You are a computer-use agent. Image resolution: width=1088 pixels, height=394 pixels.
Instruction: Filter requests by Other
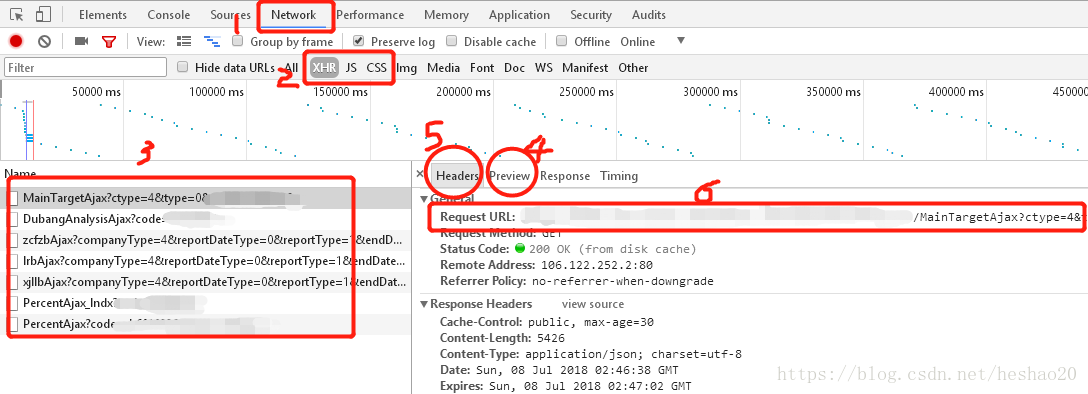tap(633, 67)
